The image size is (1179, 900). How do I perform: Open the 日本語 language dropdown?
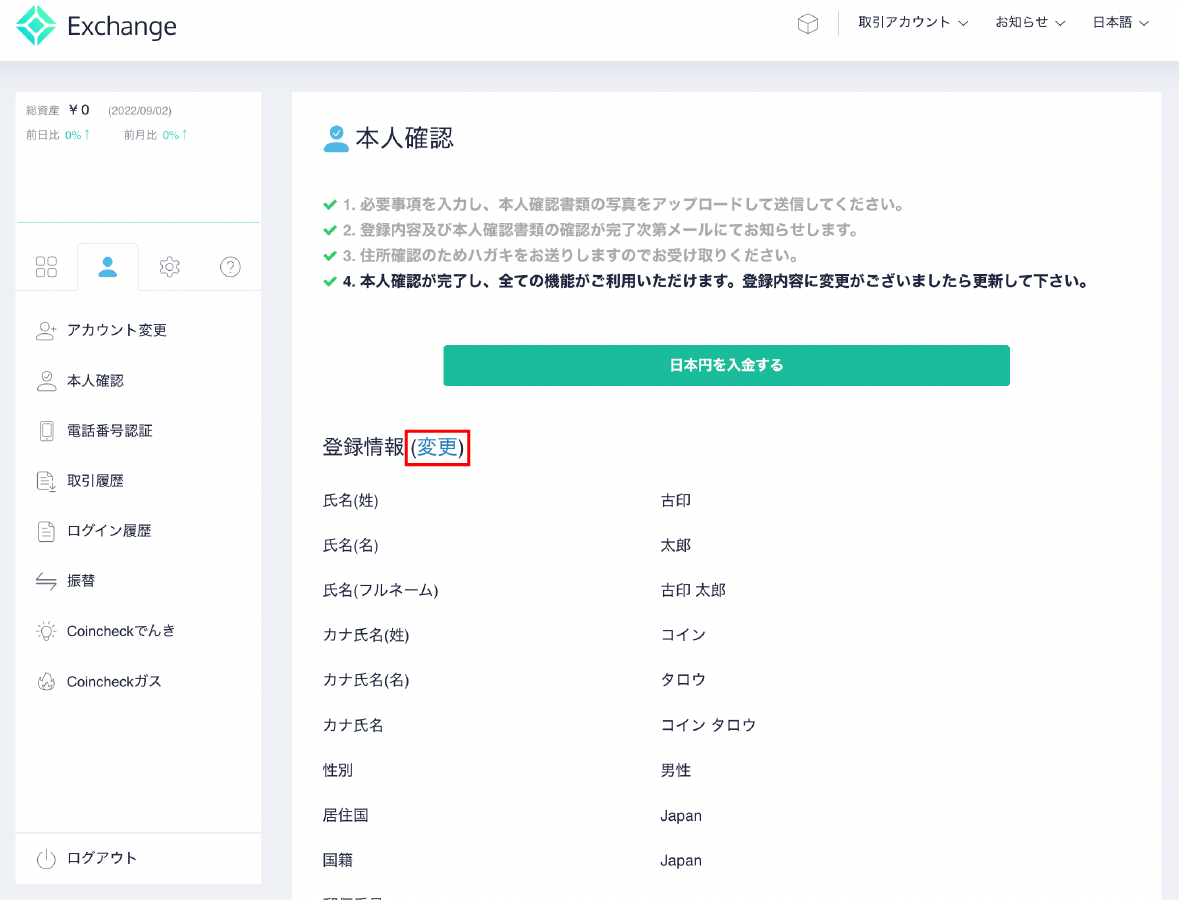coord(1120,23)
